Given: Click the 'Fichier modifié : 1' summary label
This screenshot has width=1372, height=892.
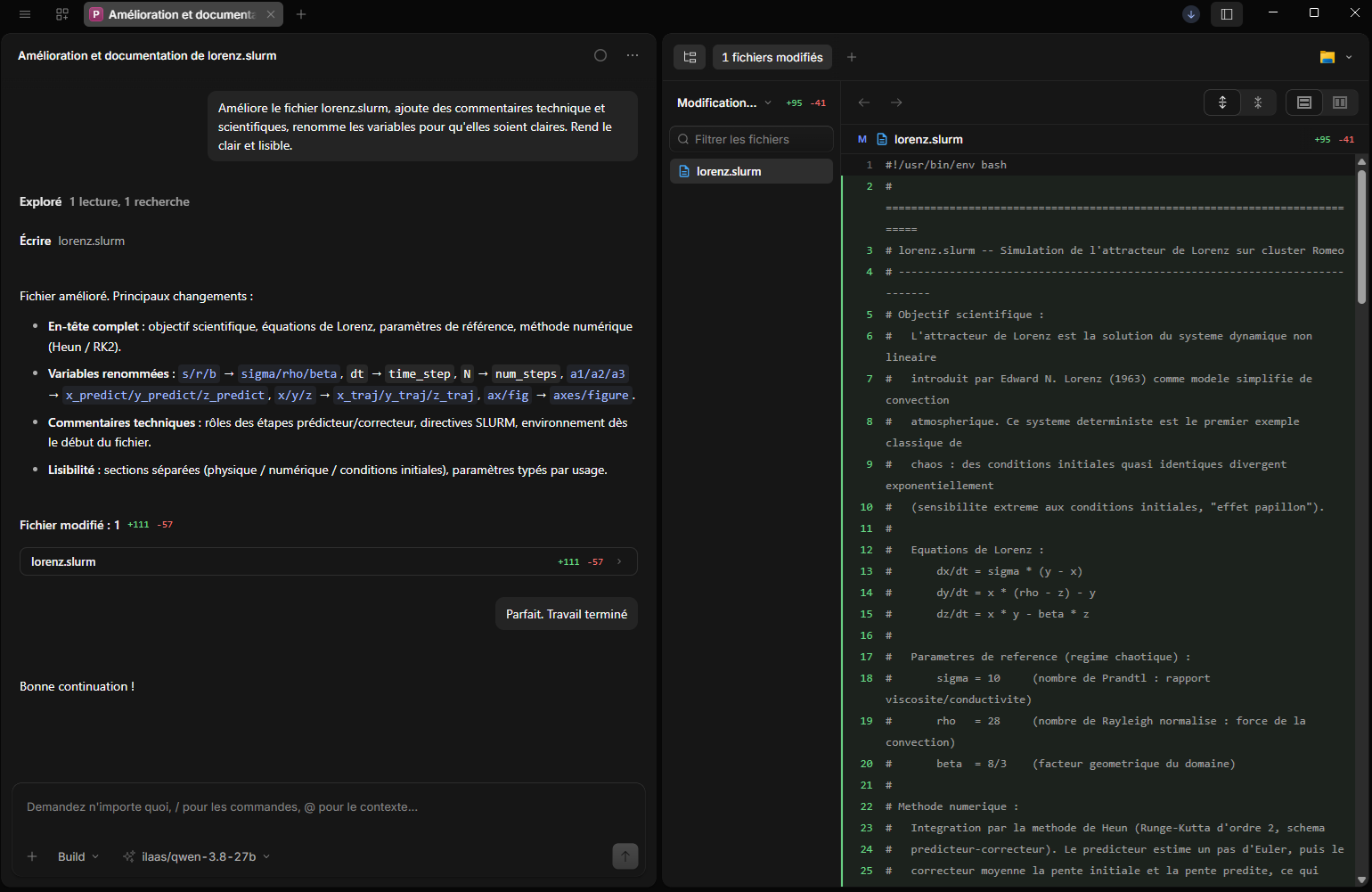Looking at the screenshot, I should pyautogui.click(x=69, y=525).
